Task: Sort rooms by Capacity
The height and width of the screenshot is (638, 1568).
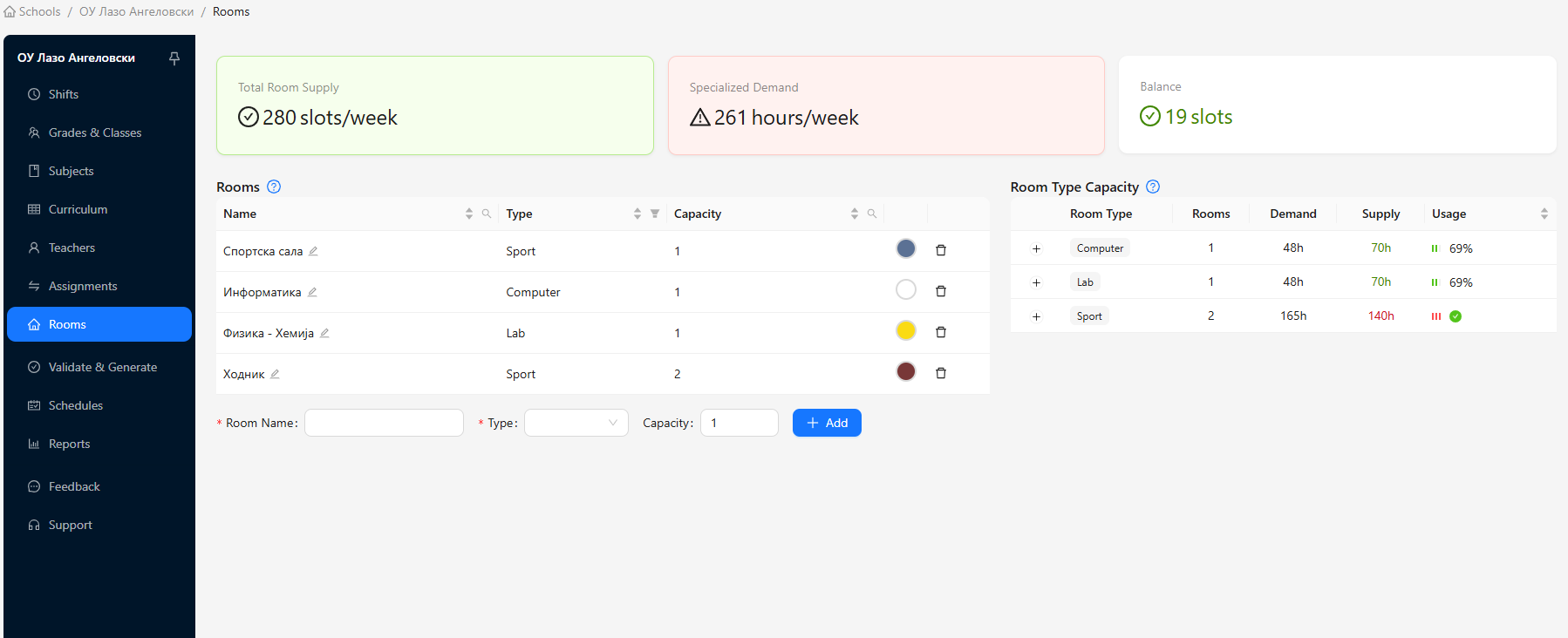Action: [855, 214]
